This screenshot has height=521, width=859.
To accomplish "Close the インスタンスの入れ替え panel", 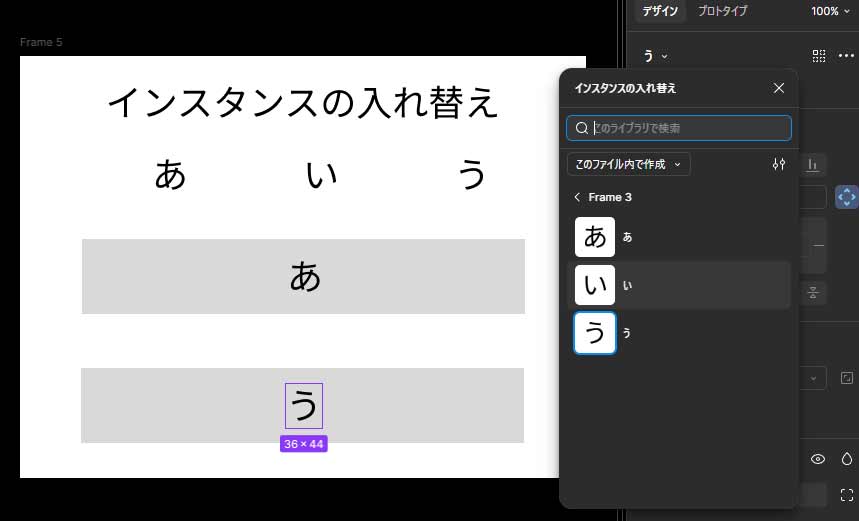I will [x=779, y=88].
